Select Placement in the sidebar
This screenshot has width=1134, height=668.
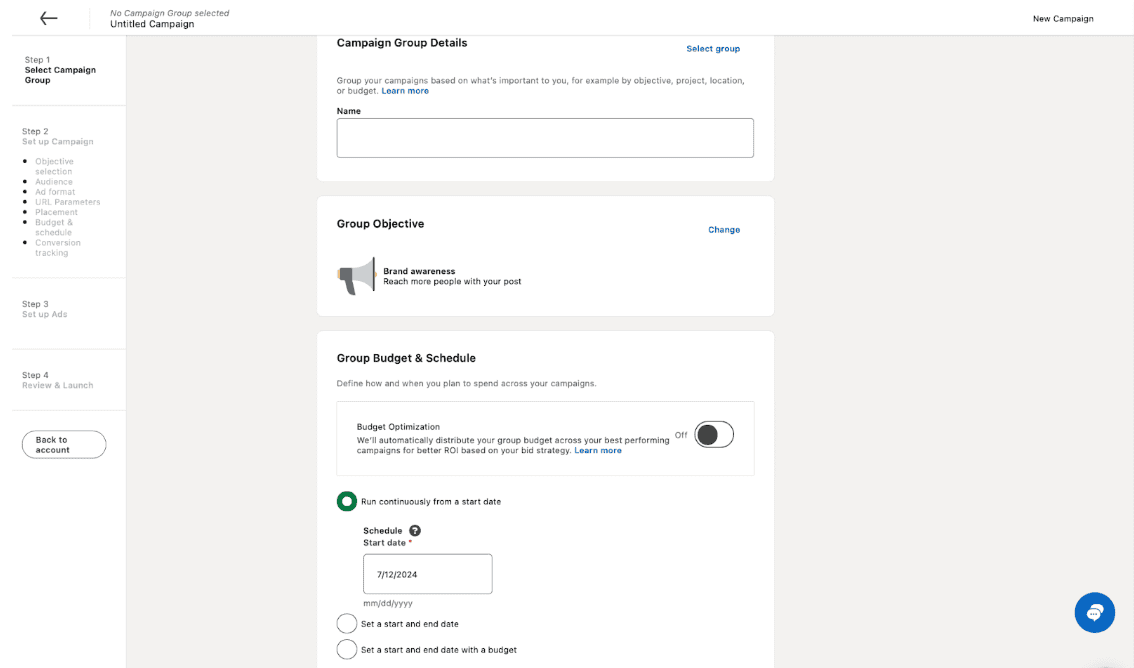coord(56,212)
